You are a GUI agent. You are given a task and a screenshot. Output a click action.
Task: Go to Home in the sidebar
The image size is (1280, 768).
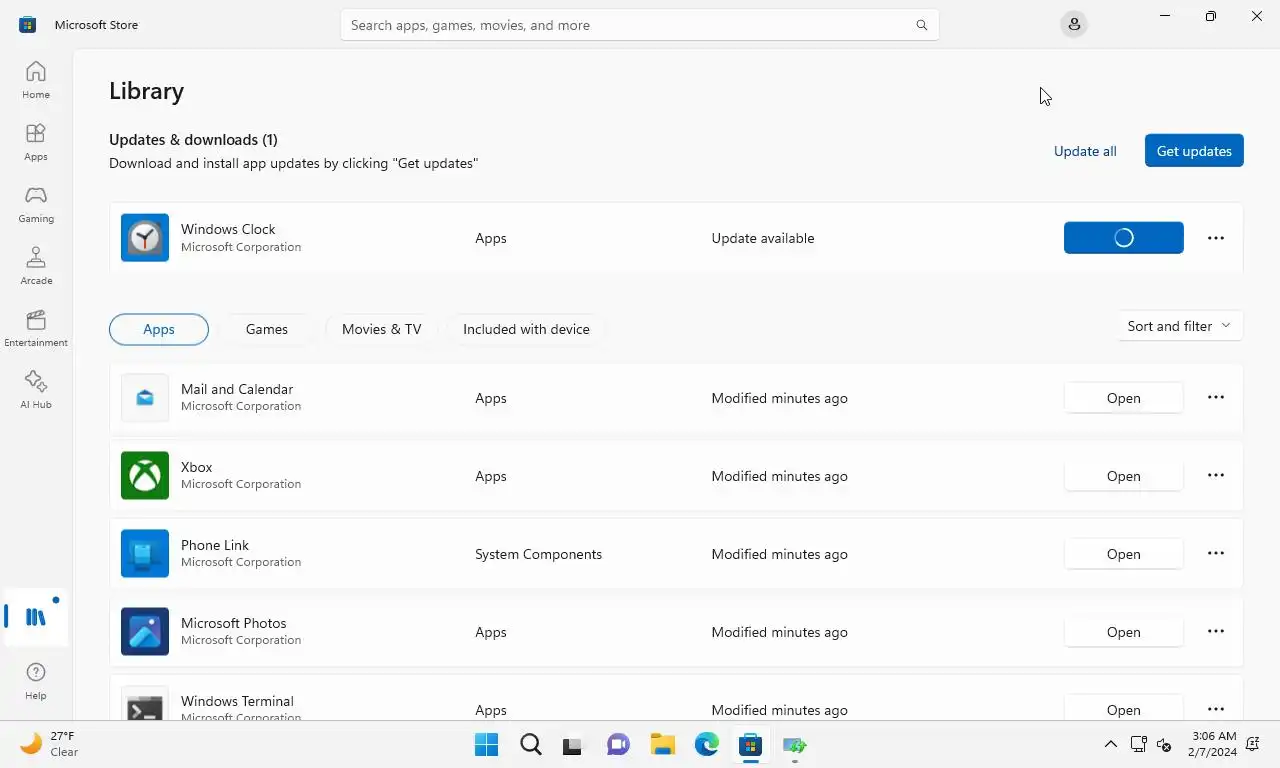click(36, 80)
